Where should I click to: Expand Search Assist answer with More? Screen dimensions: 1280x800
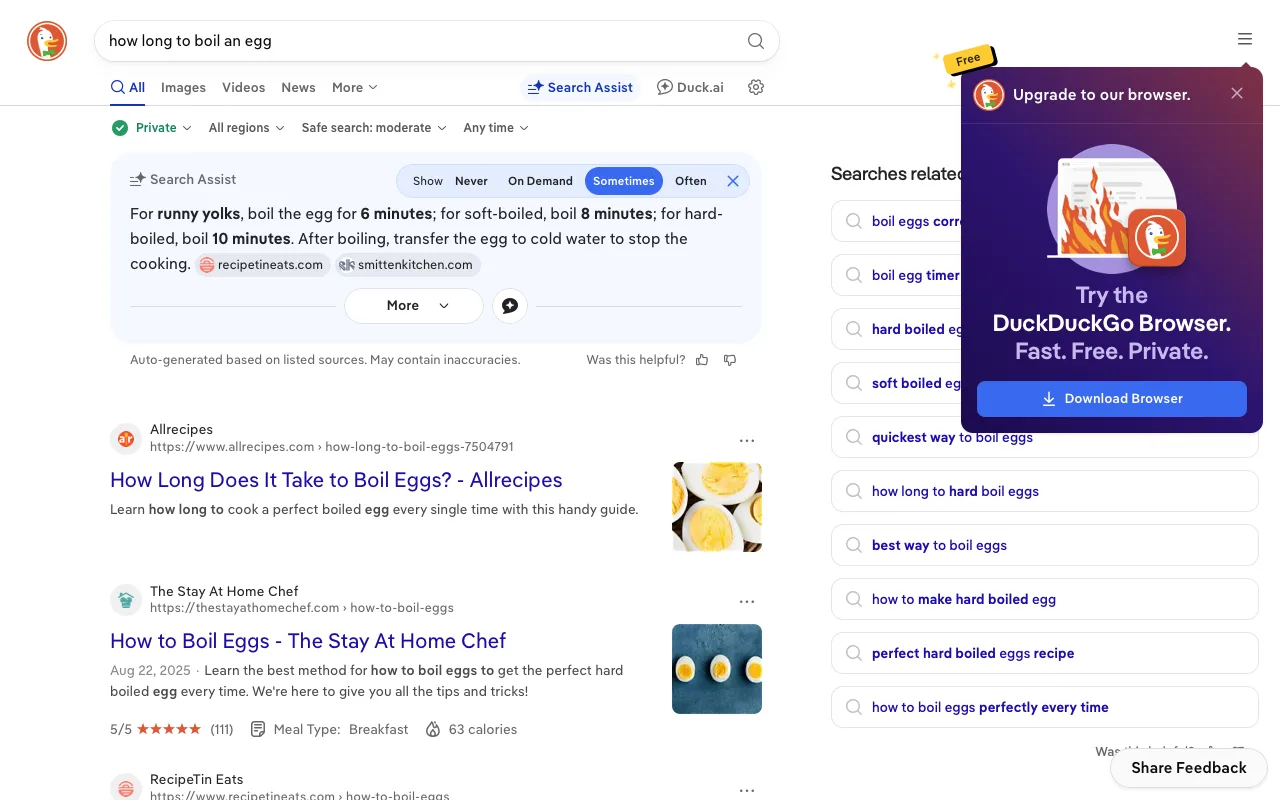[414, 306]
